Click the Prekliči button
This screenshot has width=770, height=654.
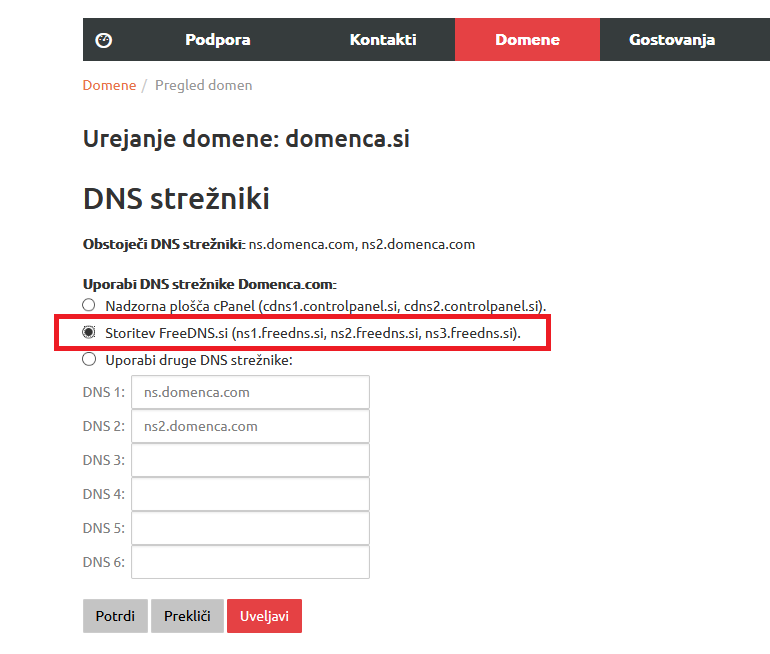tap(187, 616)
